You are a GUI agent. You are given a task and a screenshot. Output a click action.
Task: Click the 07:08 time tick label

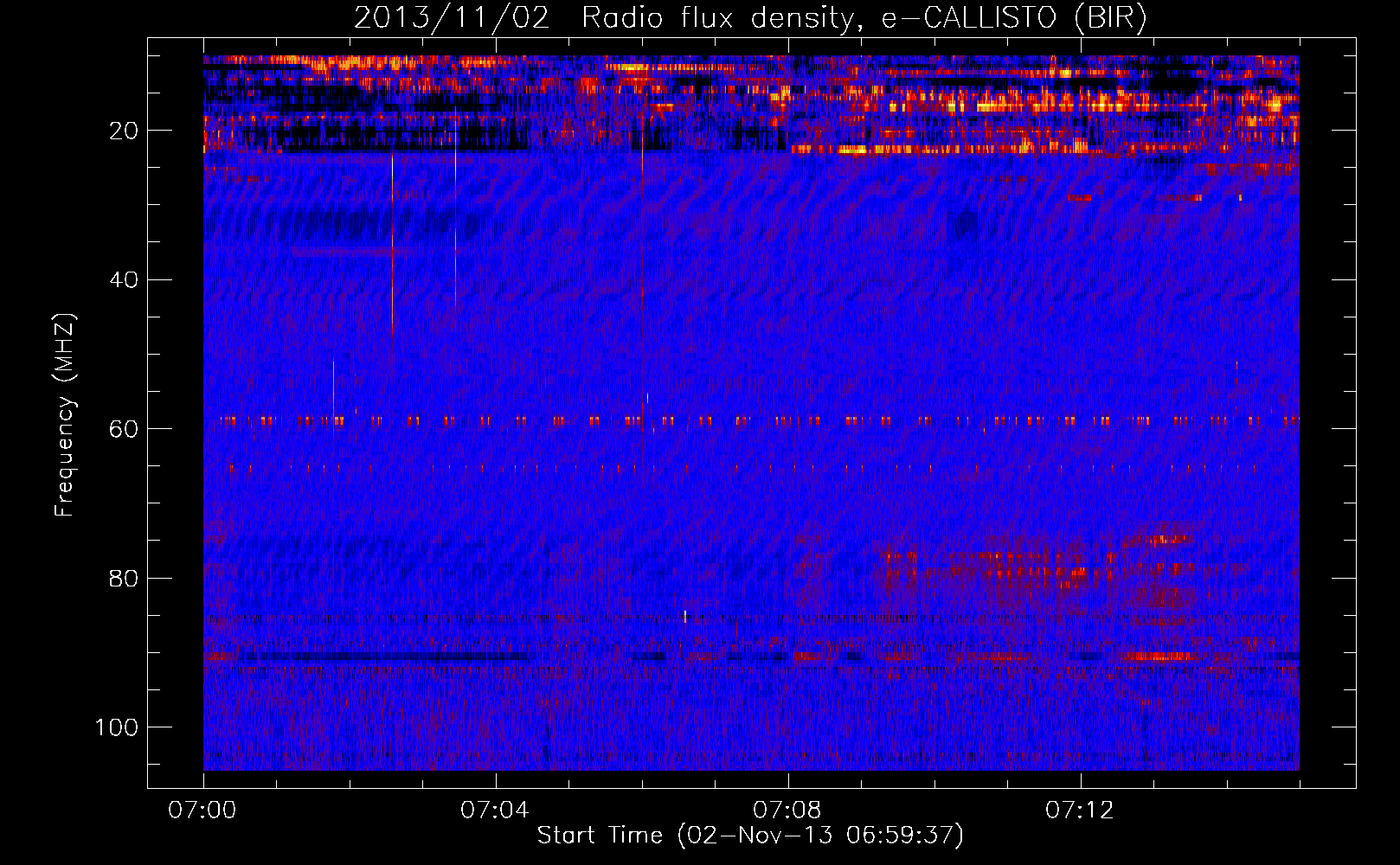coord(787,811)
